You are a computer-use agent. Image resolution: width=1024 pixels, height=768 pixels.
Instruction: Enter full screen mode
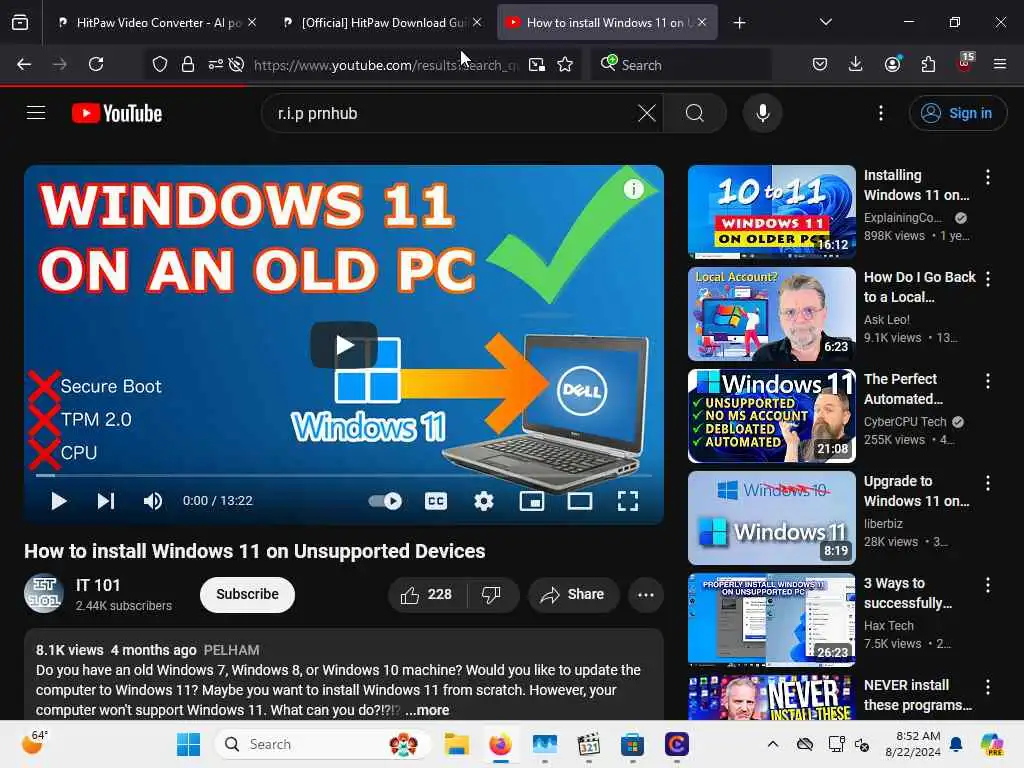click(628, 501)
